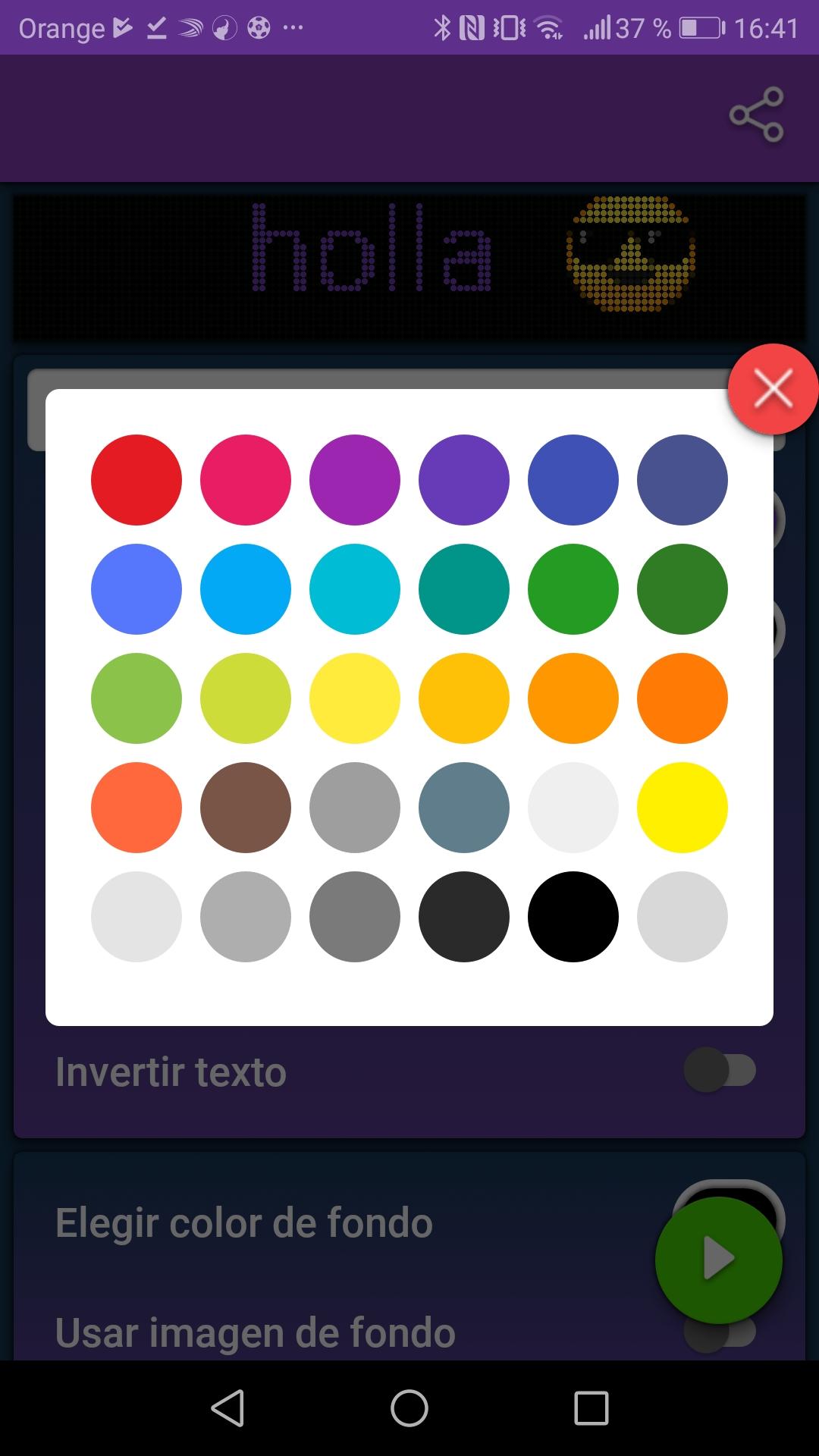Pick the light green swatch beside lime
819x1456 pixels.
coord(136,698)
